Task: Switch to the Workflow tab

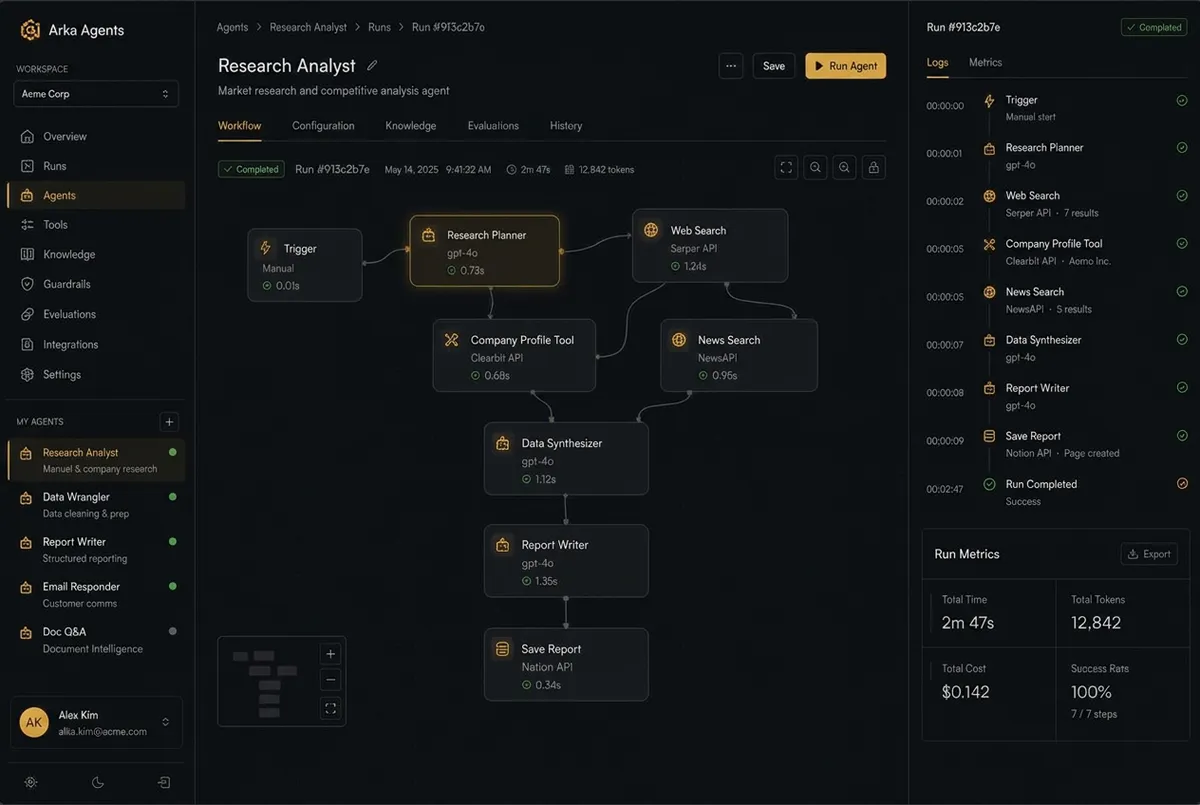Action: tap(239, 126)
